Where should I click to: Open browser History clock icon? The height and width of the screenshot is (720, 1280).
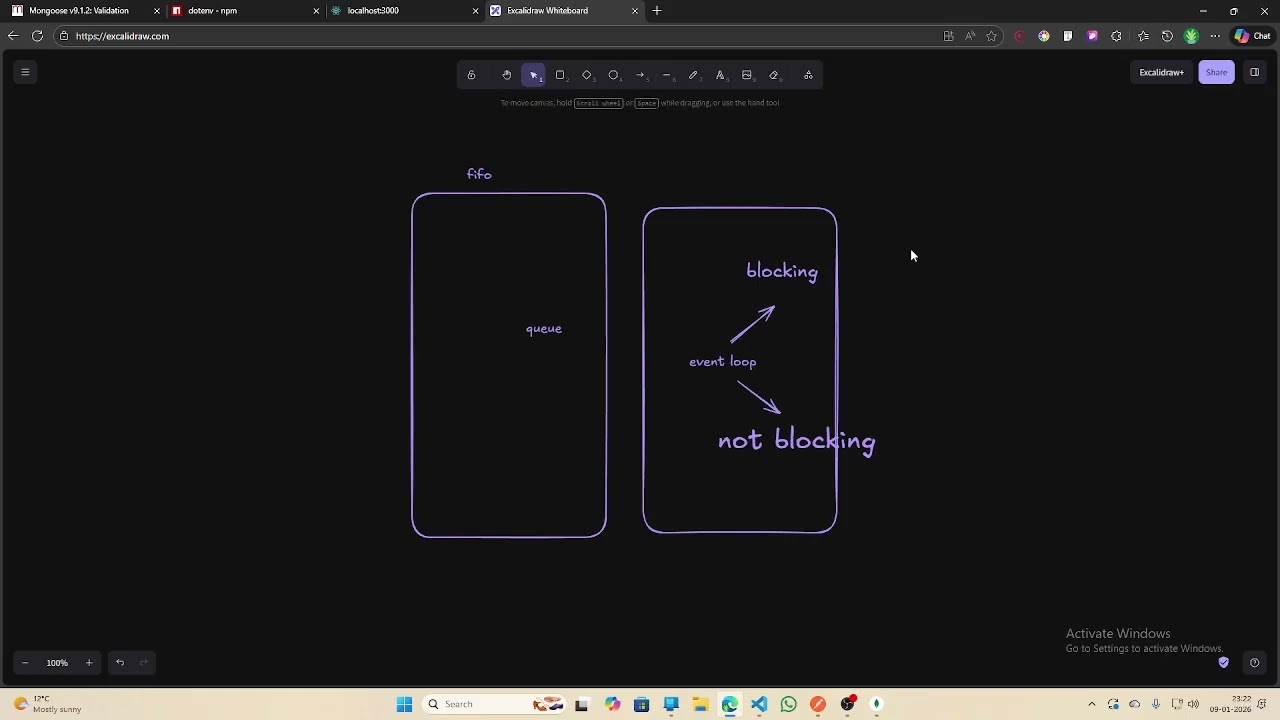click(1167, 36)
